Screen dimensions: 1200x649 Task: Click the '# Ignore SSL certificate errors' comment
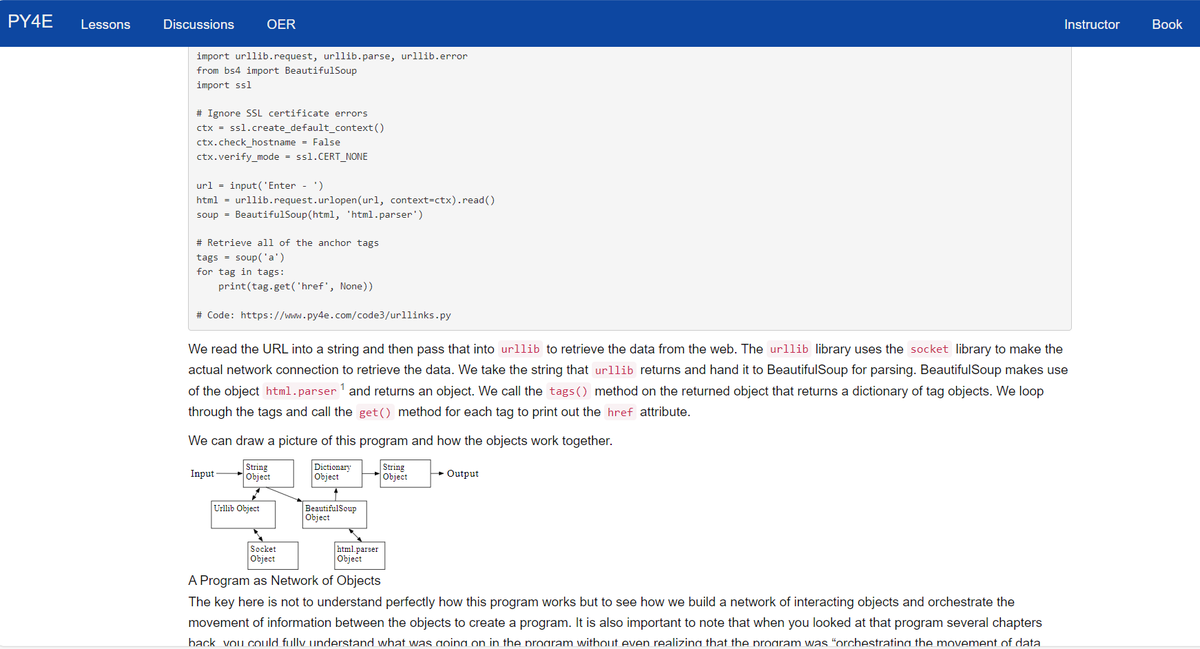point(282,113)
